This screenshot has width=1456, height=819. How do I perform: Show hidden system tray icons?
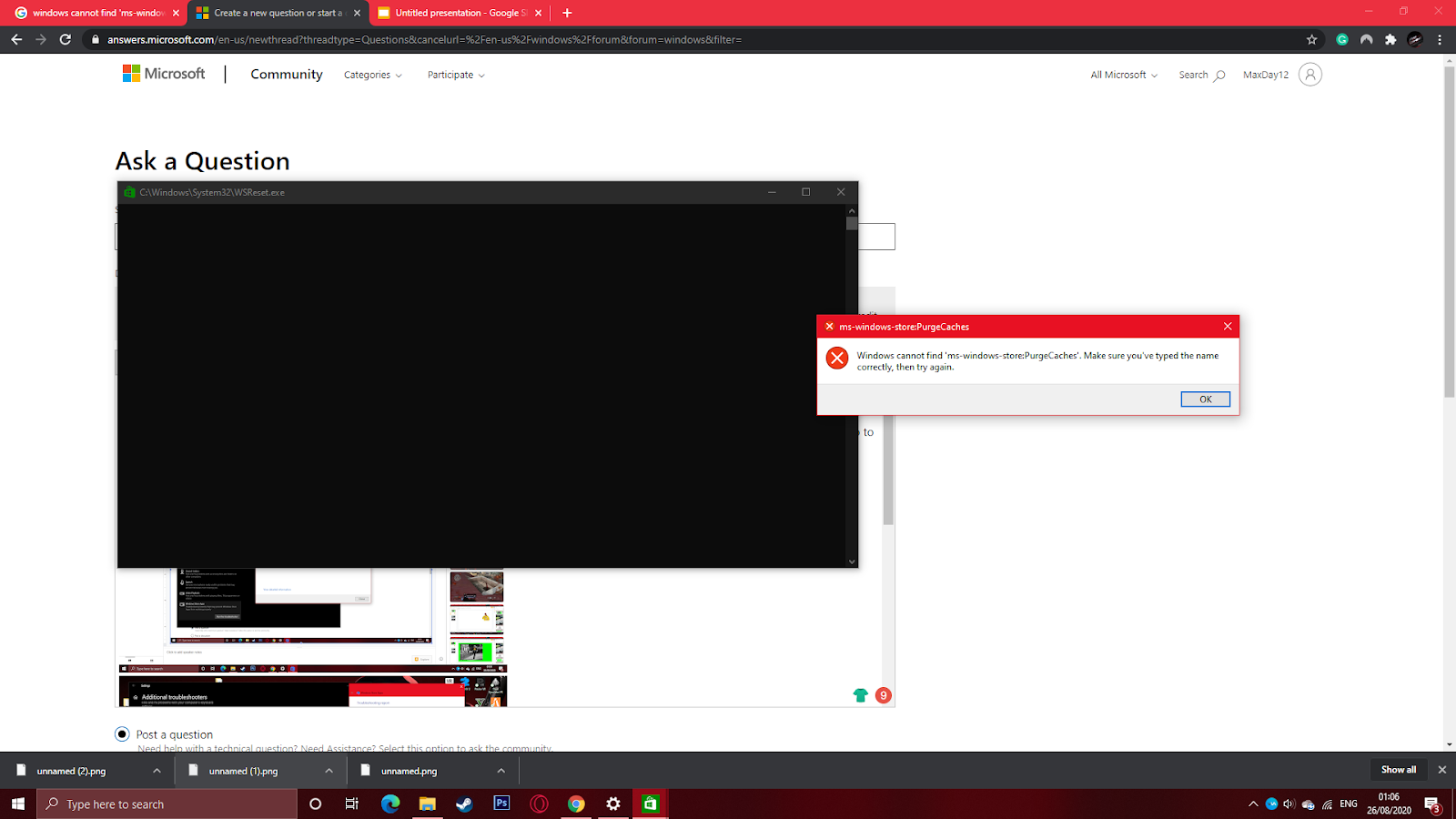coord(1253,804)
